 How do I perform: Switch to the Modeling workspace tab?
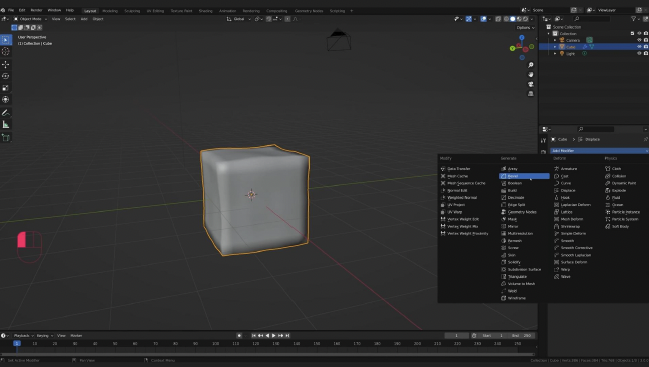point(110,11)
